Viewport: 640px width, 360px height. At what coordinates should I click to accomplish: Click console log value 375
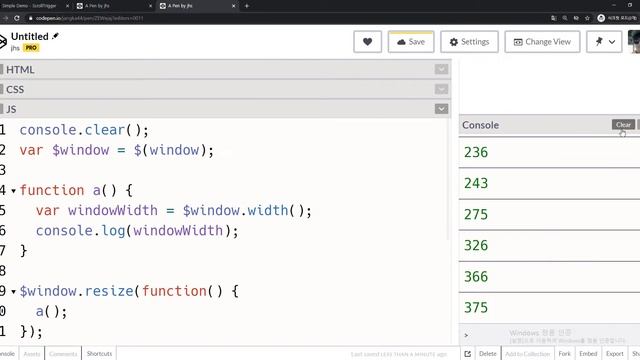point(476,308)
